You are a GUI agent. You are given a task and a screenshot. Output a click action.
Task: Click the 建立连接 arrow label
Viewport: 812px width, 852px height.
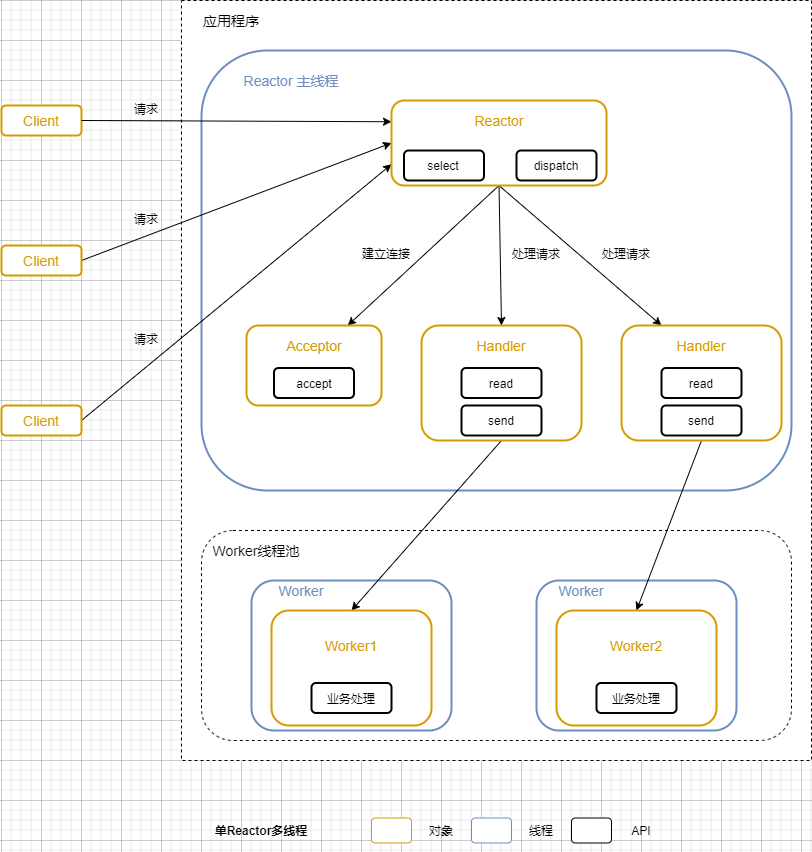click(x=386, y=254)
